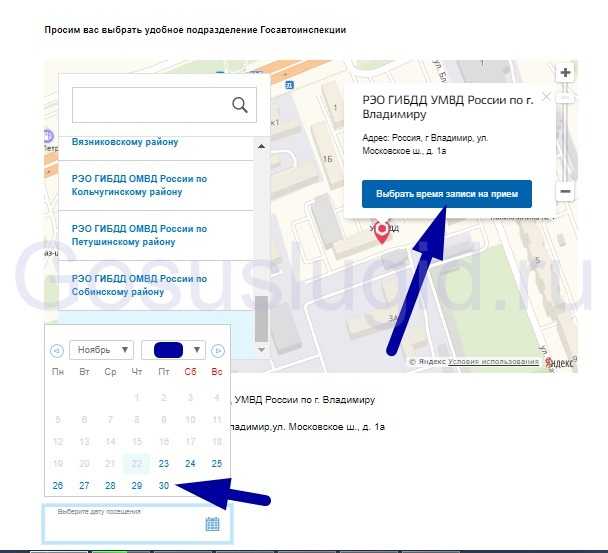Zoom out the map with the minus button

tap(565, 191)
